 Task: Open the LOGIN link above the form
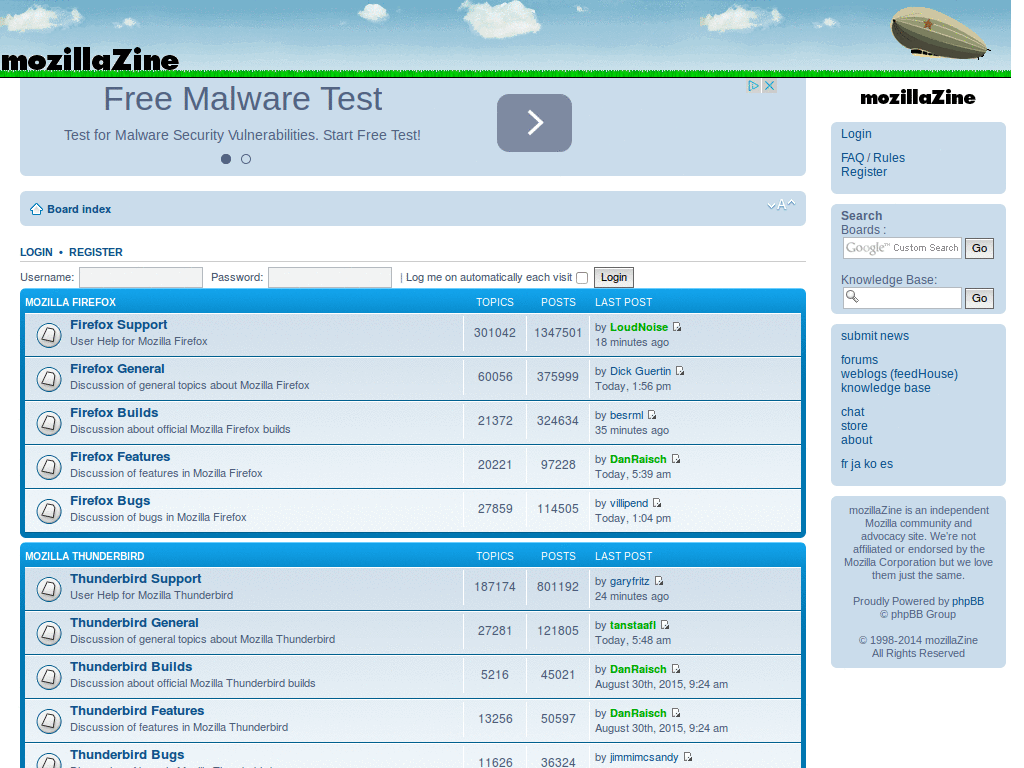click(36, 252)
